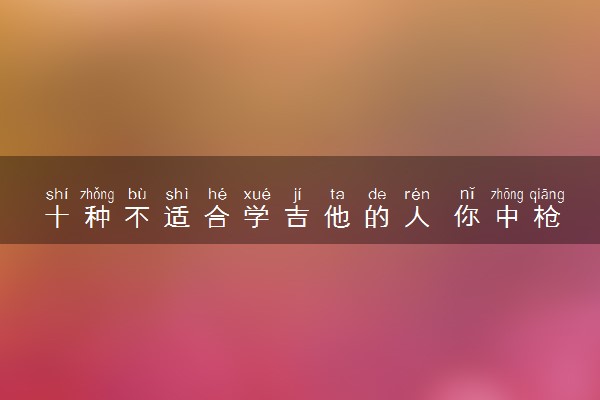Select the pinyin text "rén"

[417, 194]
